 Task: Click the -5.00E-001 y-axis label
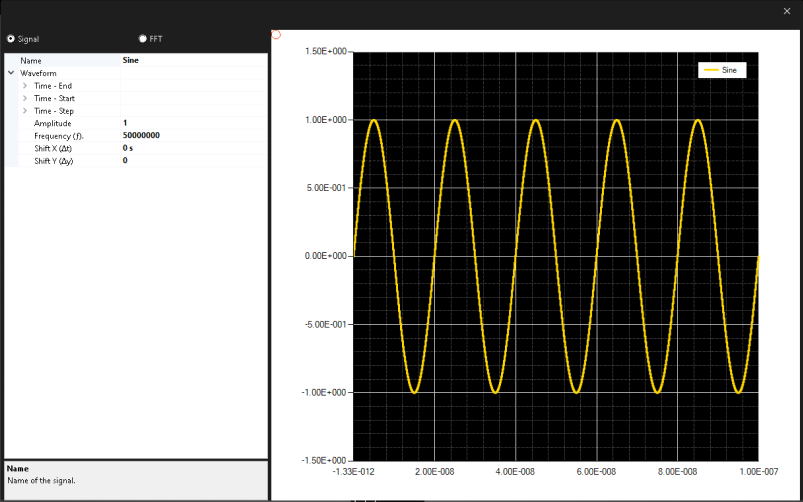click(325, 324)
